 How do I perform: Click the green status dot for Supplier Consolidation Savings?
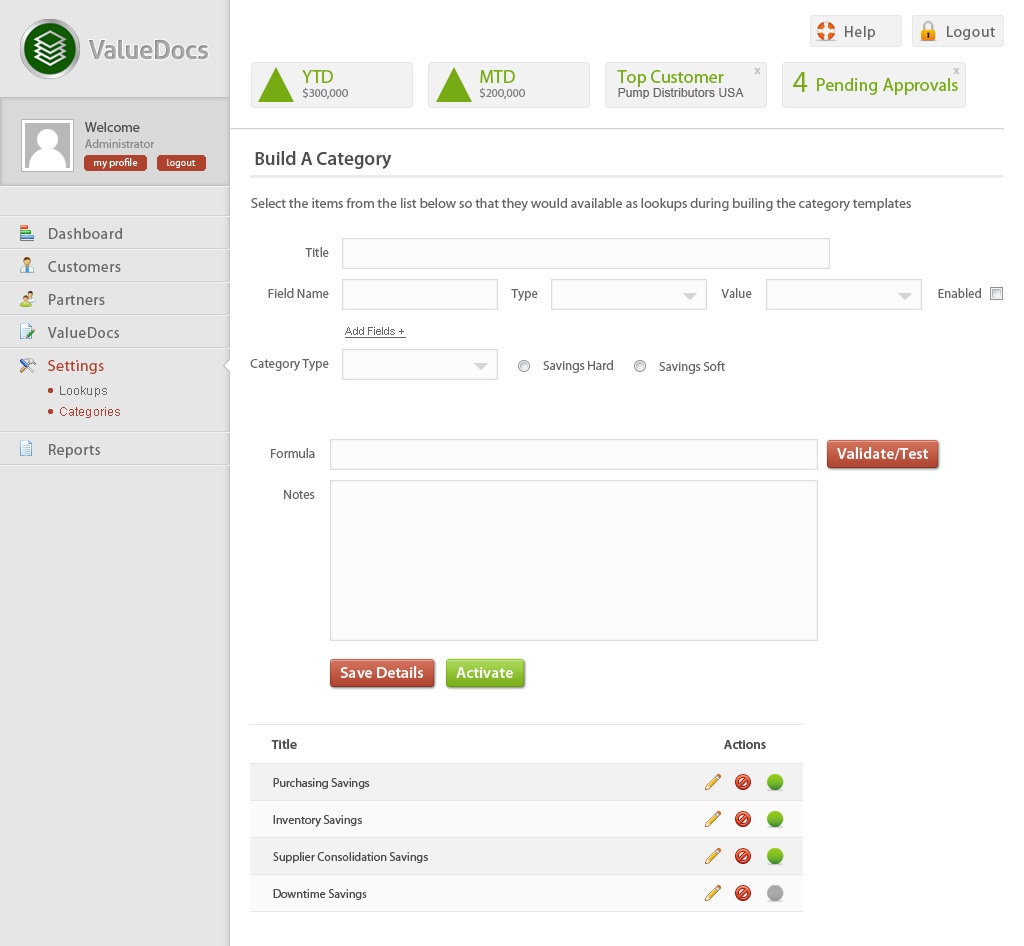click(775, 856)
